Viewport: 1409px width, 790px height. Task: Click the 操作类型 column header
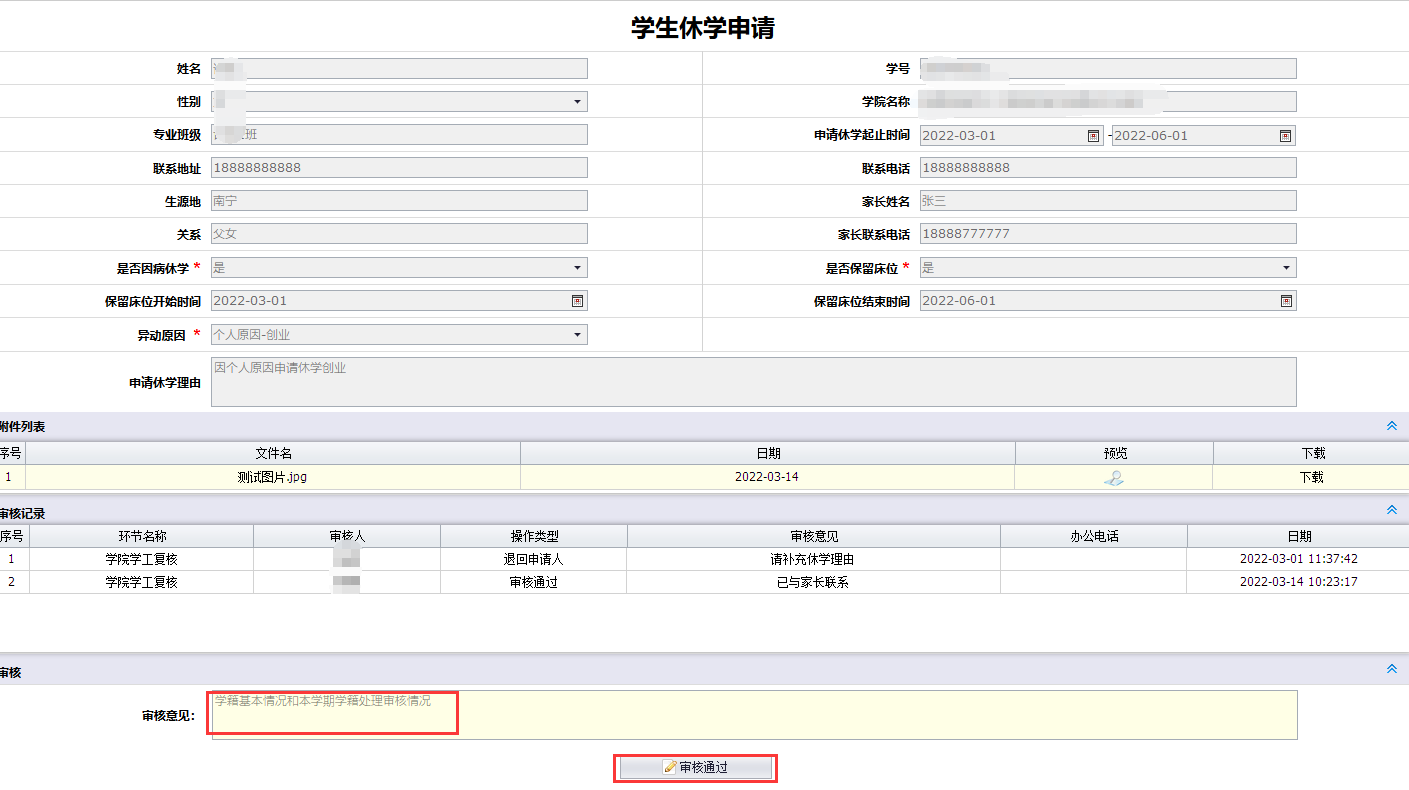tap(533, 537)
